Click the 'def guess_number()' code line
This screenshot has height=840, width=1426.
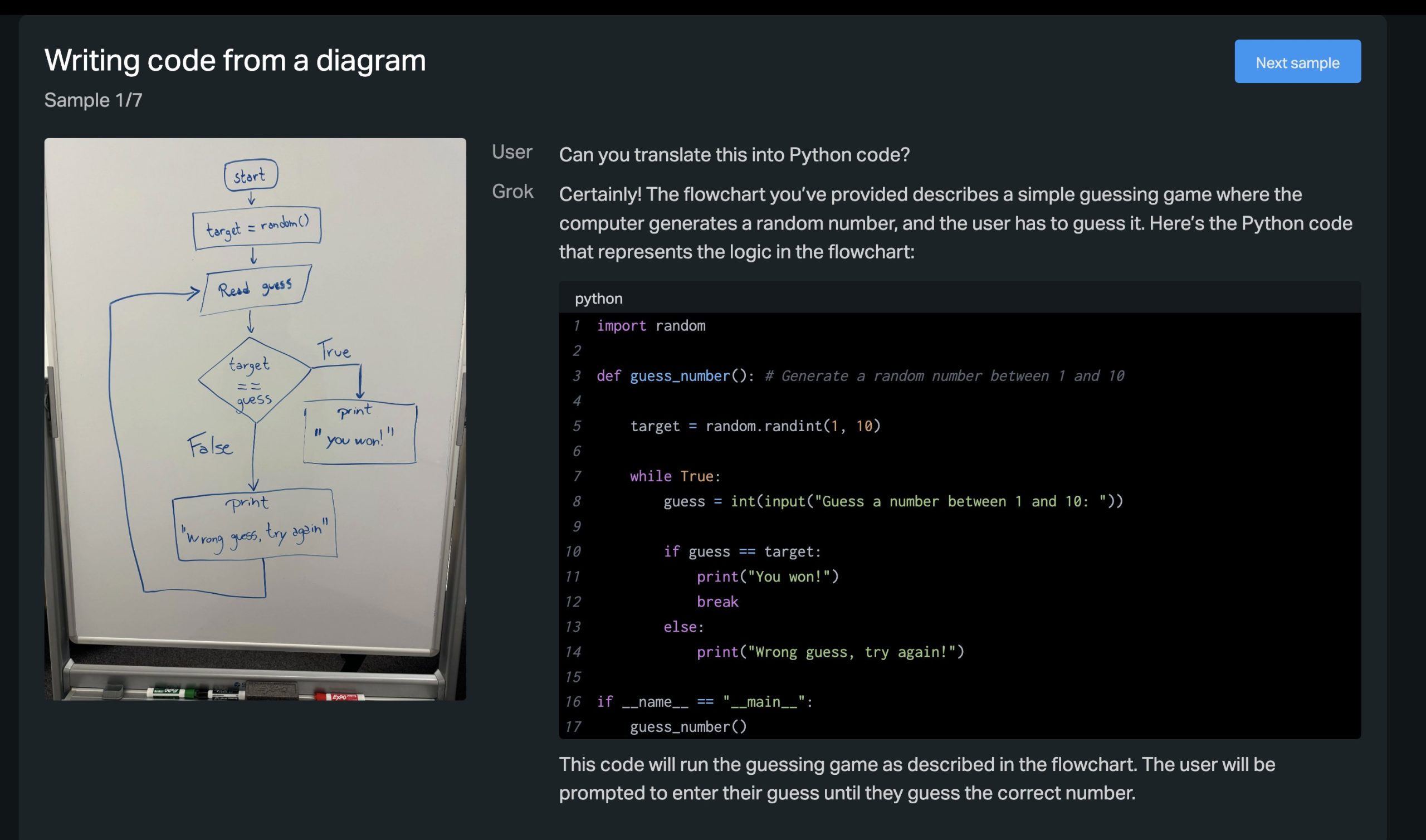click(673, 376)
